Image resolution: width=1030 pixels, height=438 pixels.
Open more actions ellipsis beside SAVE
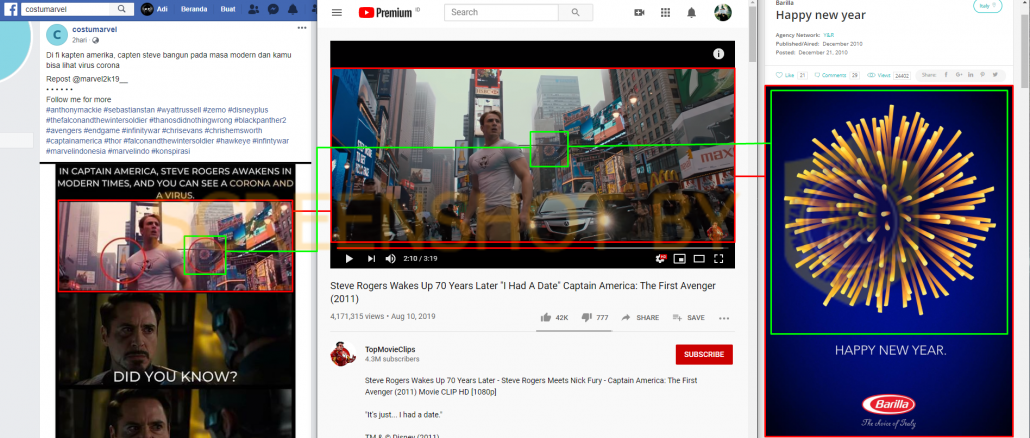click(x=724, y=318)
